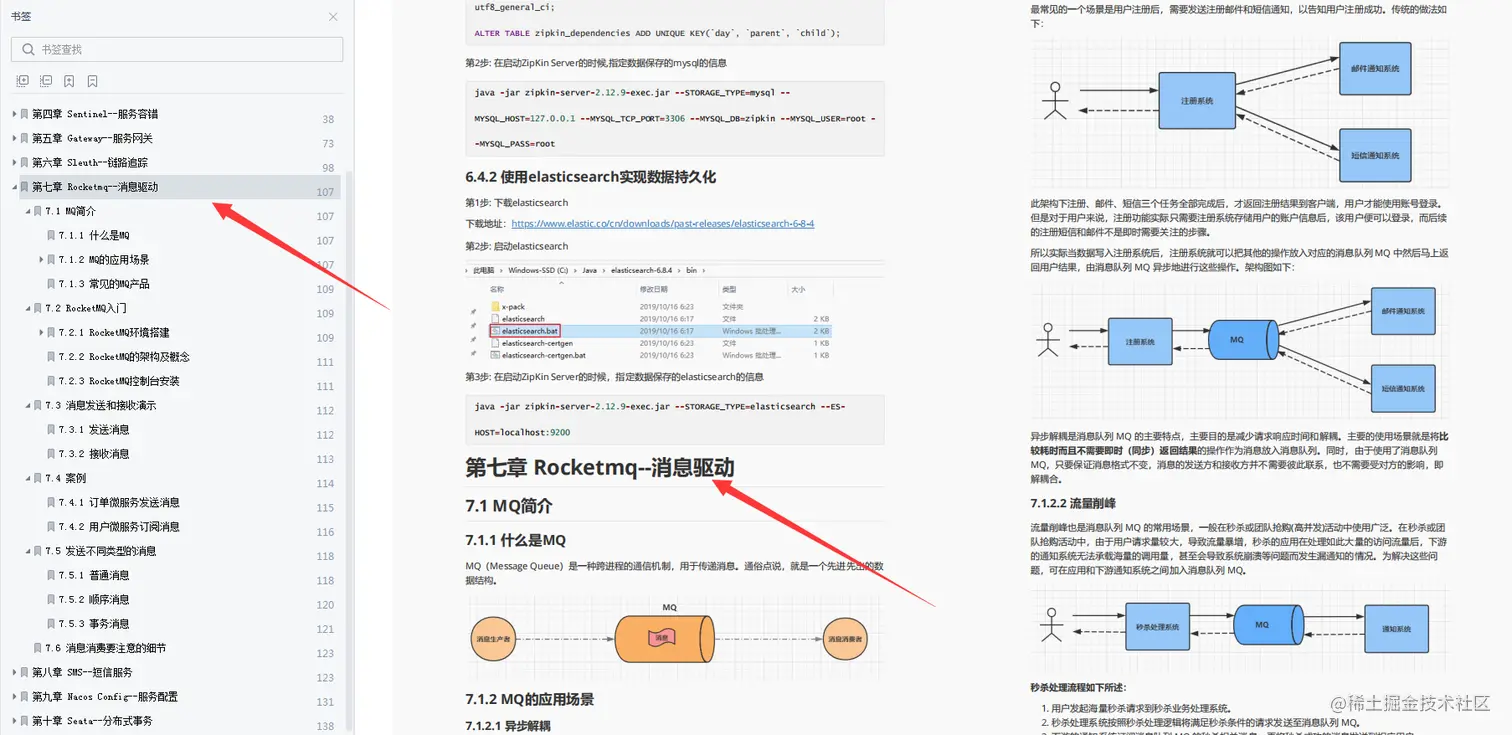Image resolution: width=1512 pixels, height=735 pixels.
Task: Close the 书签 bookmark panel
Action: tap(333, 17)
